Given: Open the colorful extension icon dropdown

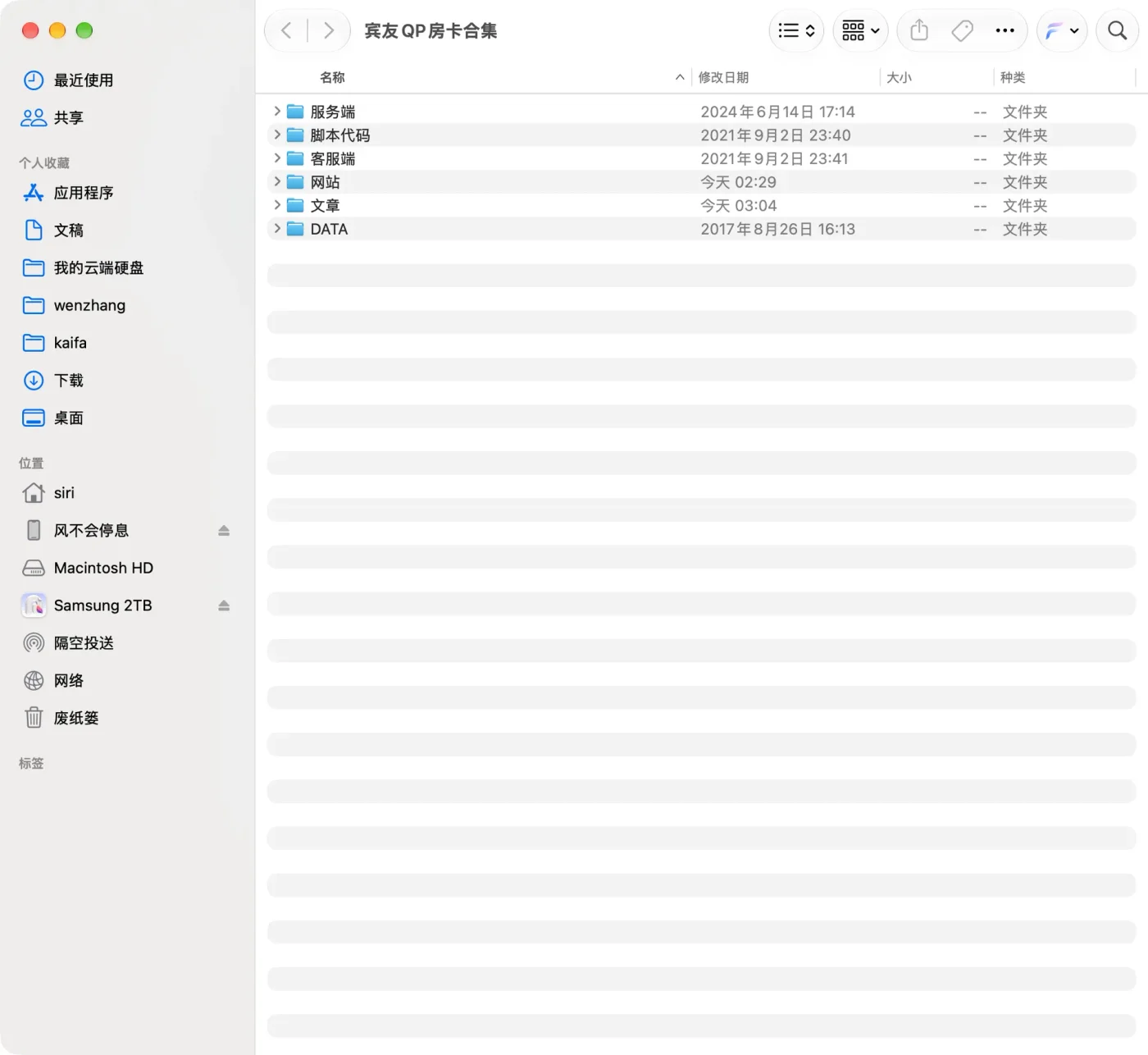Looking at the screenshot, I should (1062, 30).
